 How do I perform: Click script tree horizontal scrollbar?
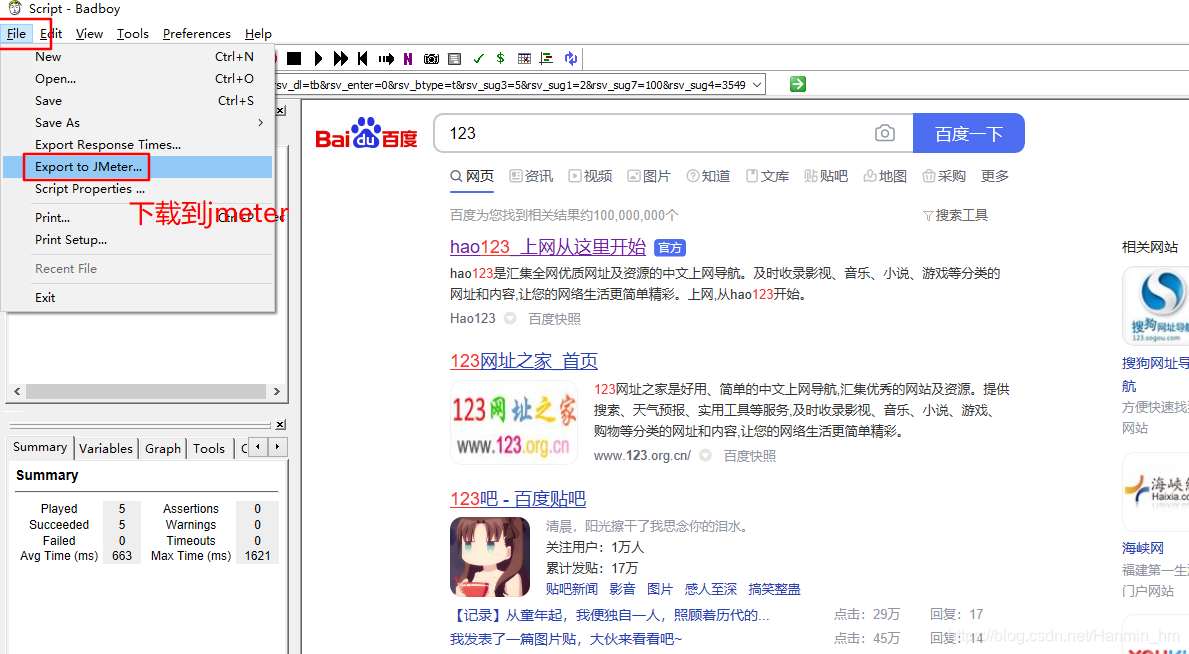point(145,391)
